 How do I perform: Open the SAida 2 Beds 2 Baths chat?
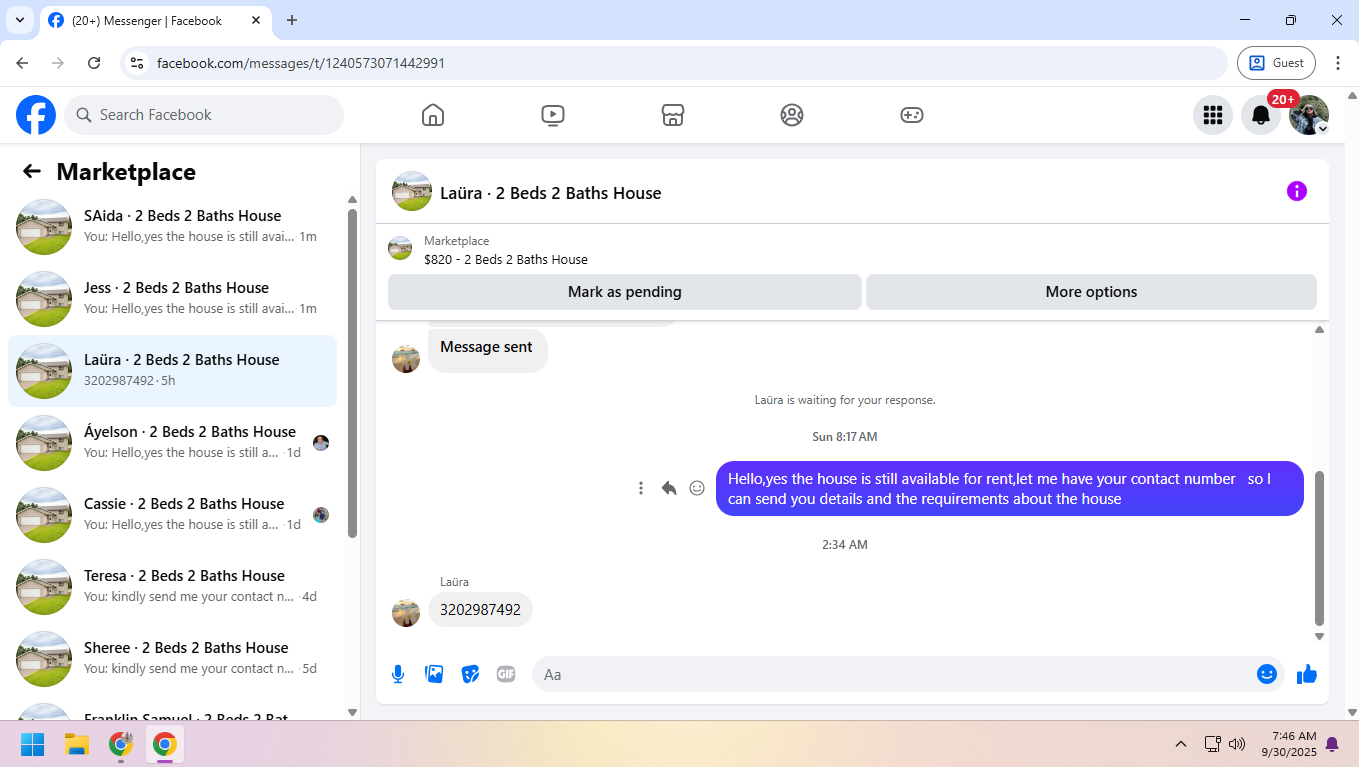[172, 227]
